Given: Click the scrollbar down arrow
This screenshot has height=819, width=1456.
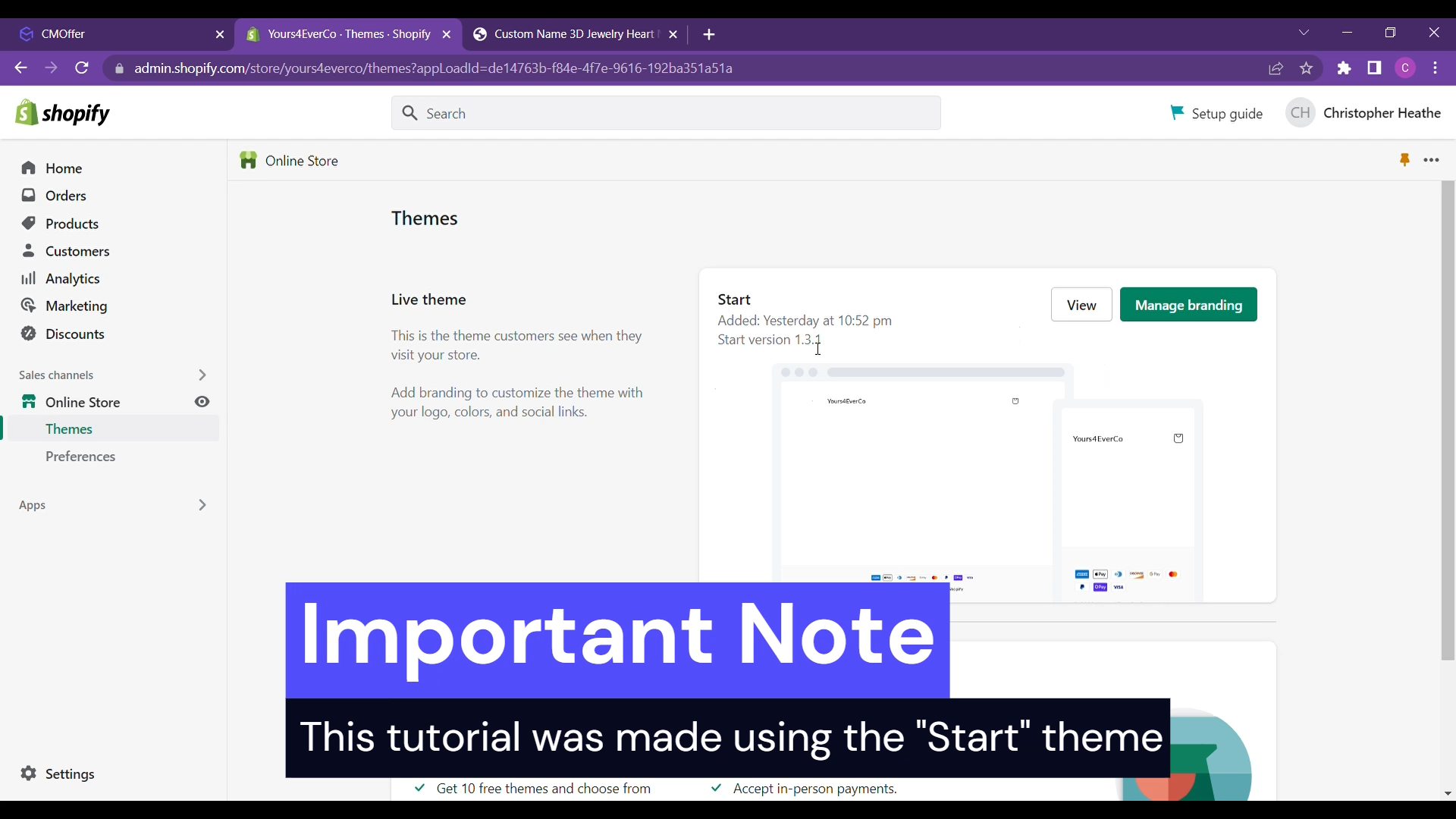Looking at the screenshot, I should click(x=1448, y=793).
